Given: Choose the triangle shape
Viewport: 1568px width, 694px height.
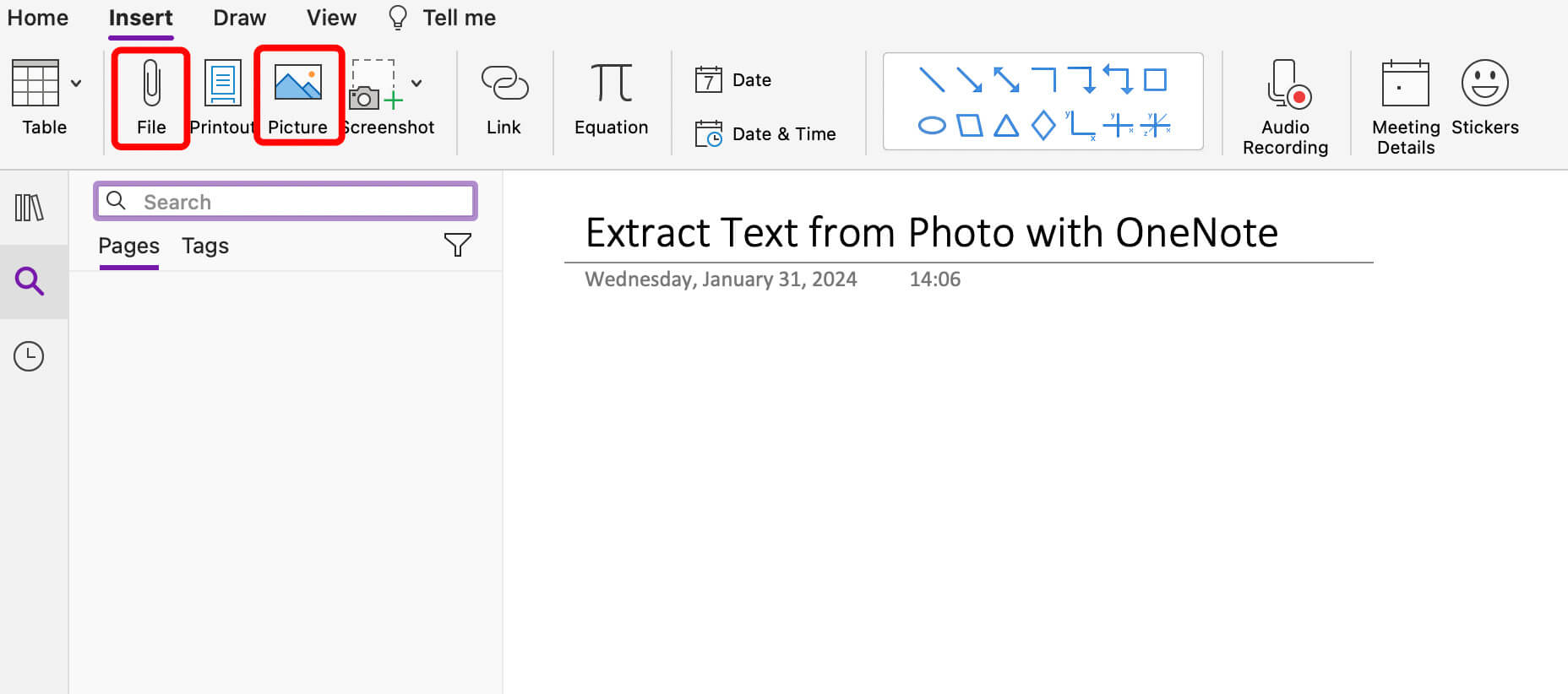Looking at the screenshot, I should point(1006,126).
